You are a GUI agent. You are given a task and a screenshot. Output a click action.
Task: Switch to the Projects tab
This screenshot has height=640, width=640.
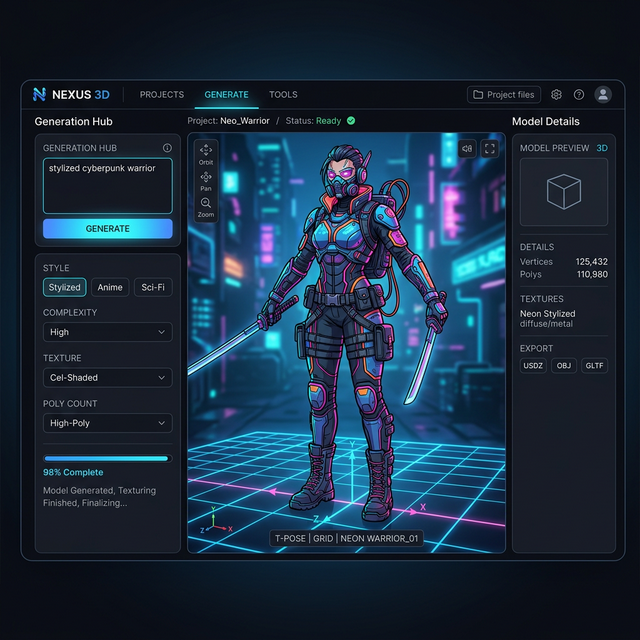pos(162,95)
